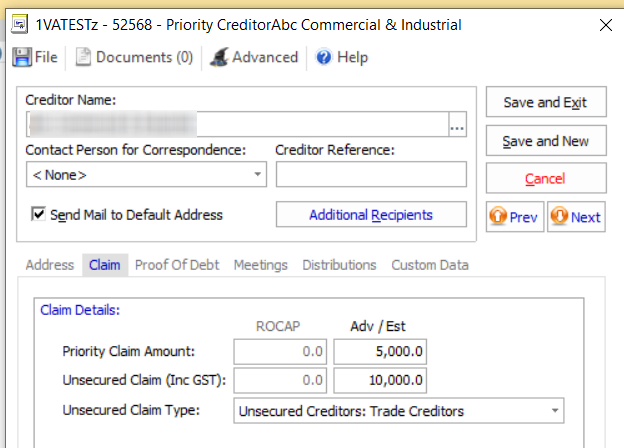This screenshot has height=448, width=624.
Task: Open the Distributions tab
Action: [339, 265]
